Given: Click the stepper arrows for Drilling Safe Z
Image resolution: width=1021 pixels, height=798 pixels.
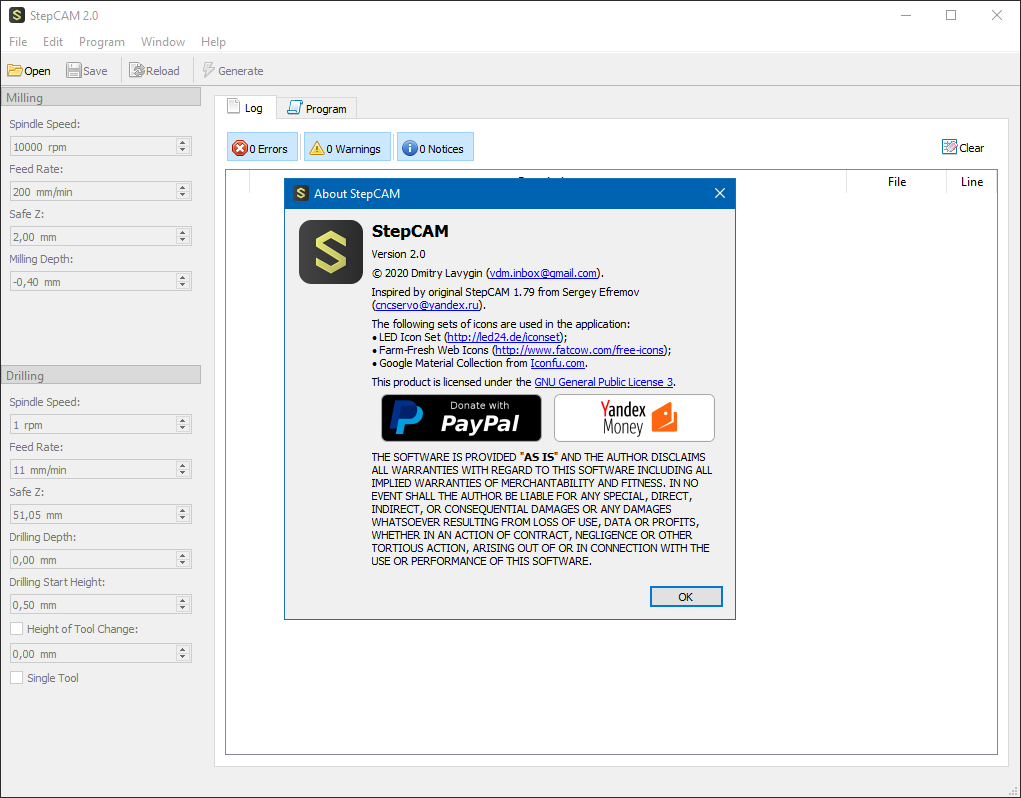Looking at the screenshot, I should [x=183, y=514].
